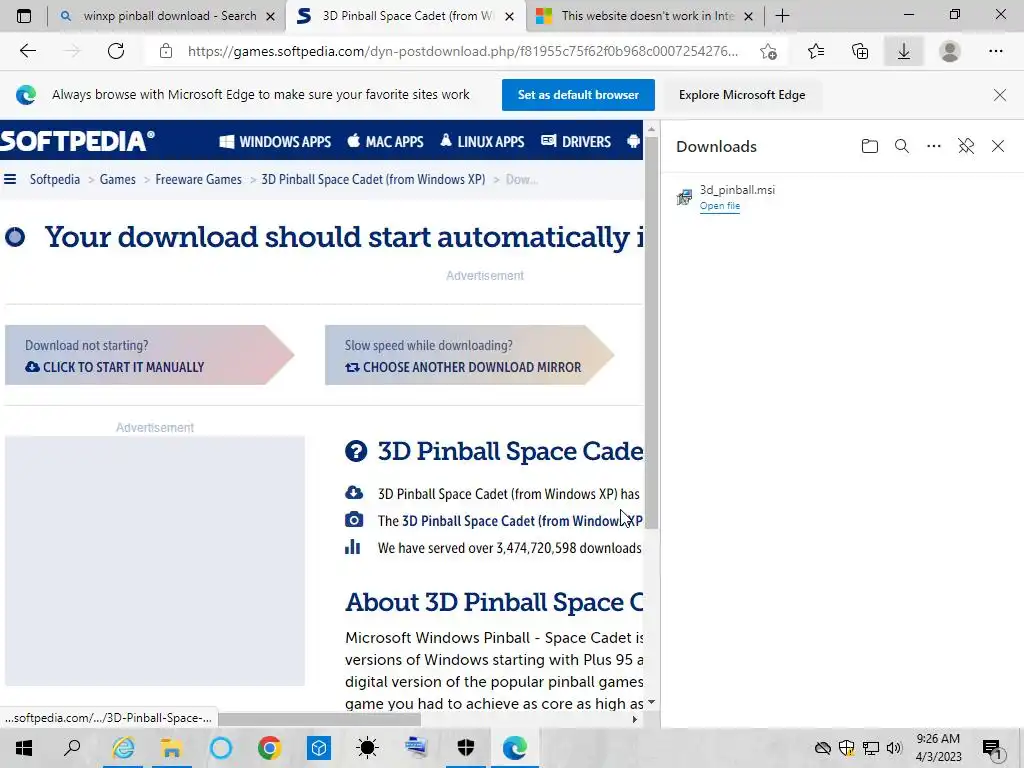The width and height of the screenshot is (1024, 768).
Task: Click the horizontal scrollbar thumb
Action: click(x=320, y=719)
